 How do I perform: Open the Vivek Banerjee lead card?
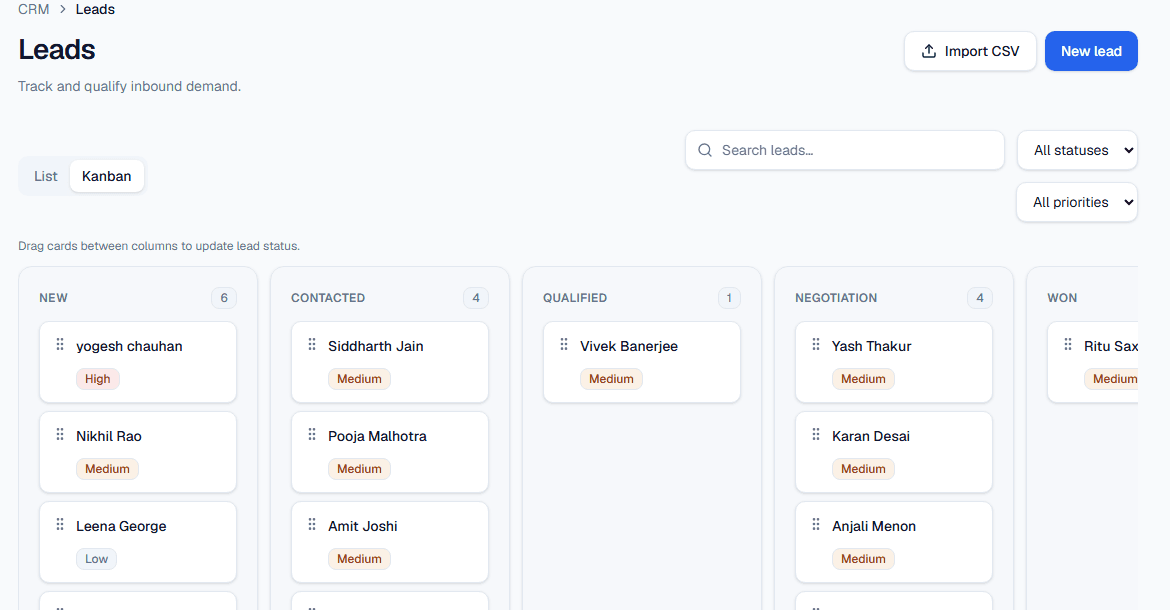tap(642, 362)
